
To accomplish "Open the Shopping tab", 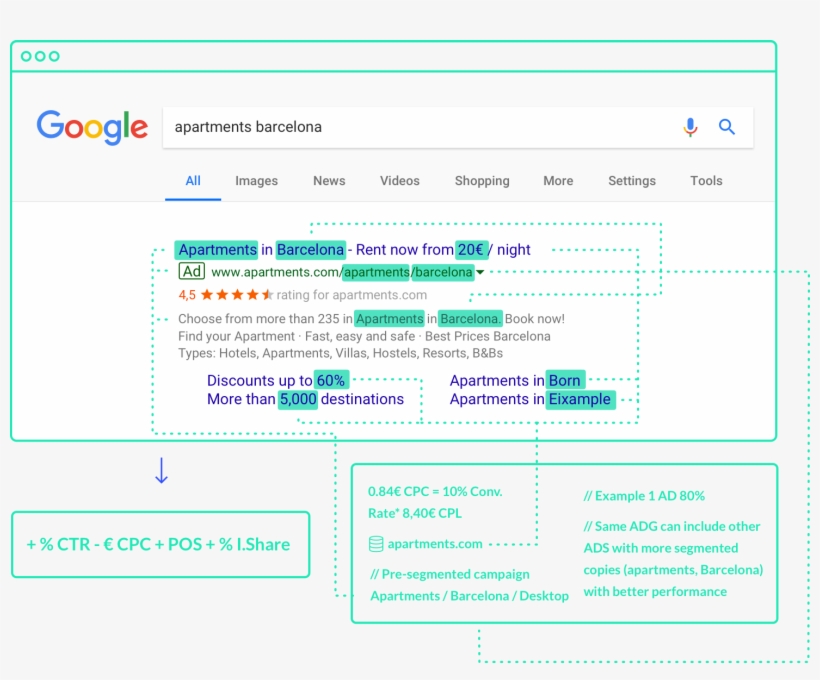I will click(482, 181).
